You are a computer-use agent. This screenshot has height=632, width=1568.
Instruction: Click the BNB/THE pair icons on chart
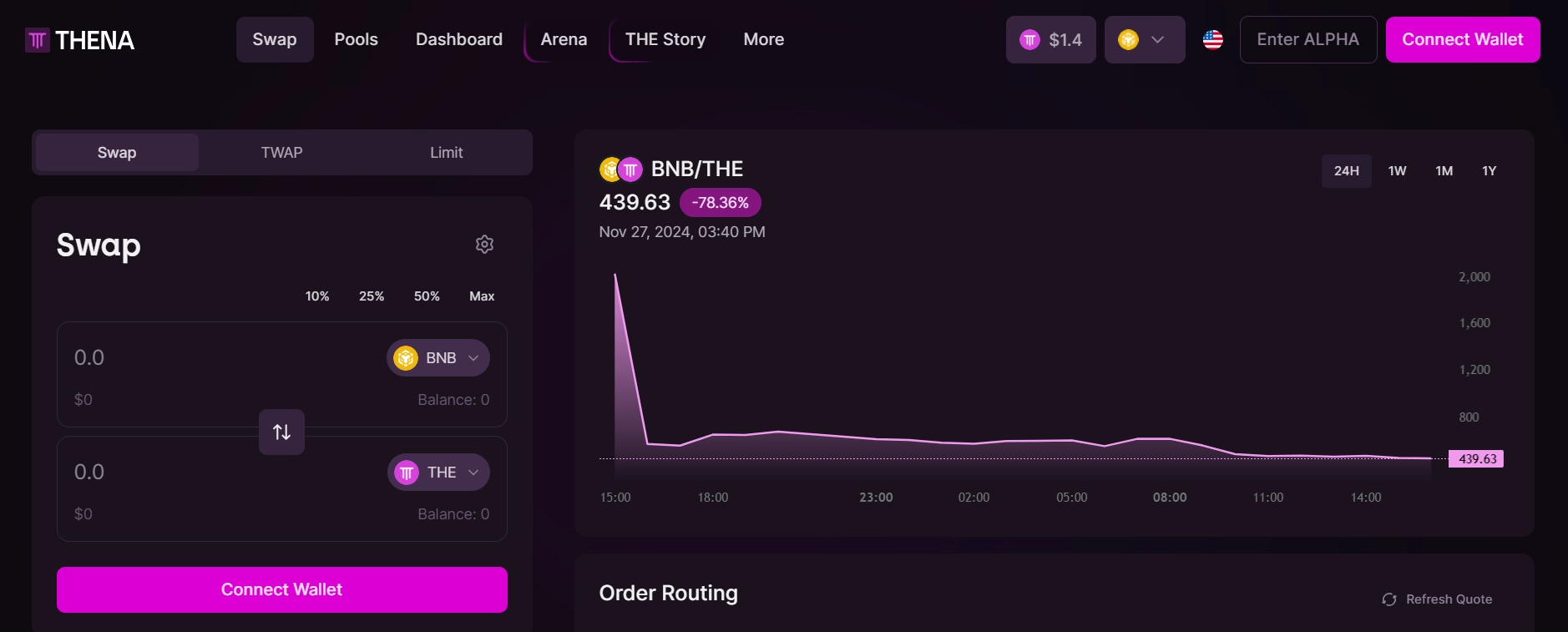coord(620,169)
